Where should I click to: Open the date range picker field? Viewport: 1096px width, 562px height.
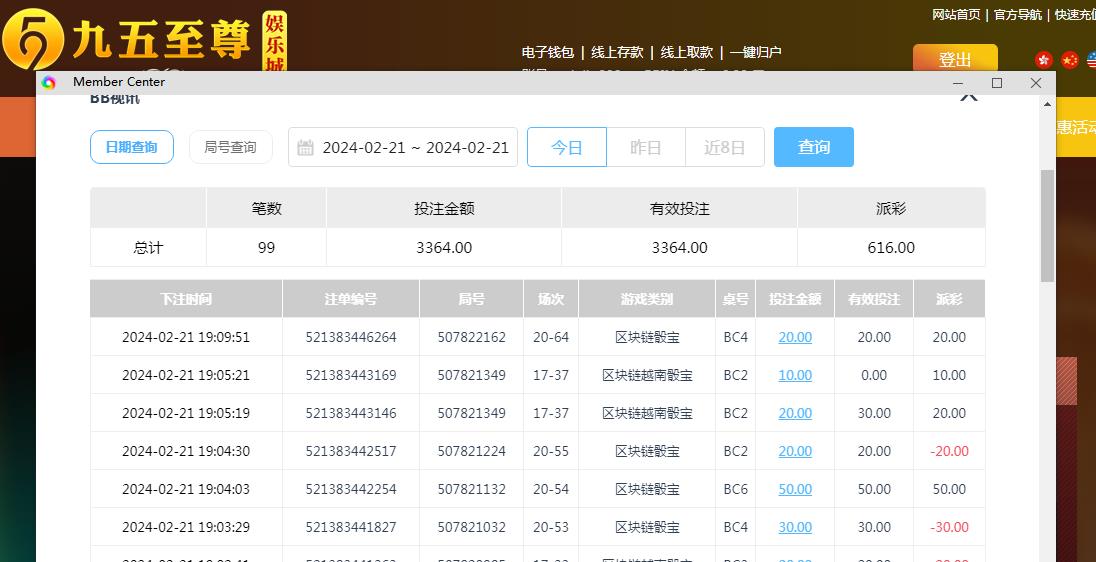point(414,148)
